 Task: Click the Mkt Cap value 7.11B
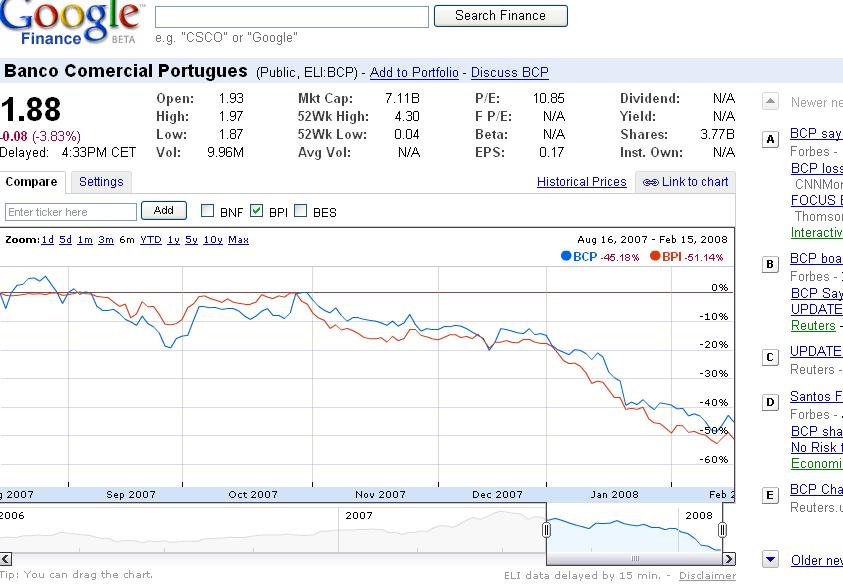click(402, 98)
